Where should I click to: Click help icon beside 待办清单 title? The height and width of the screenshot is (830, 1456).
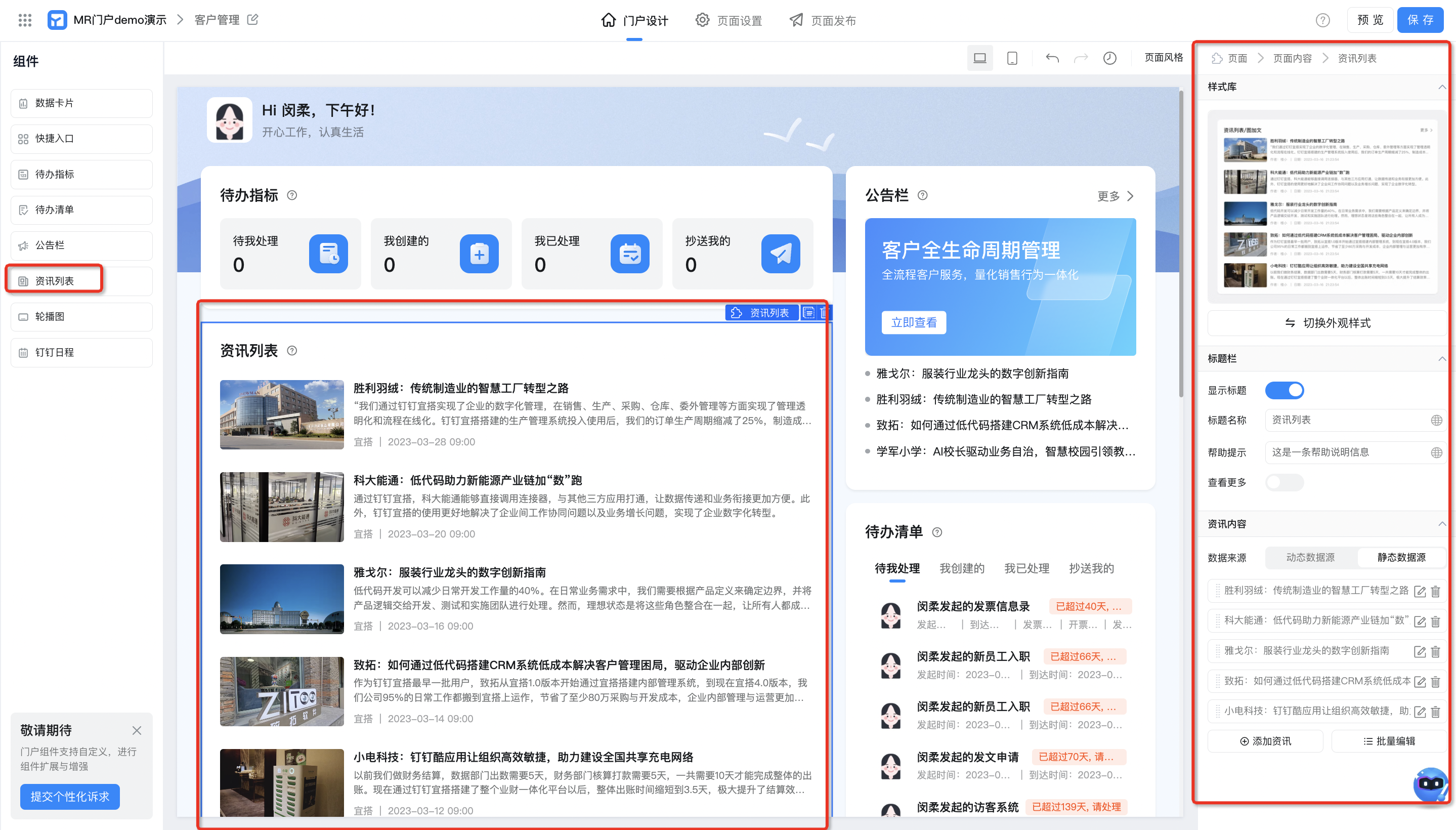pos(937,532)
